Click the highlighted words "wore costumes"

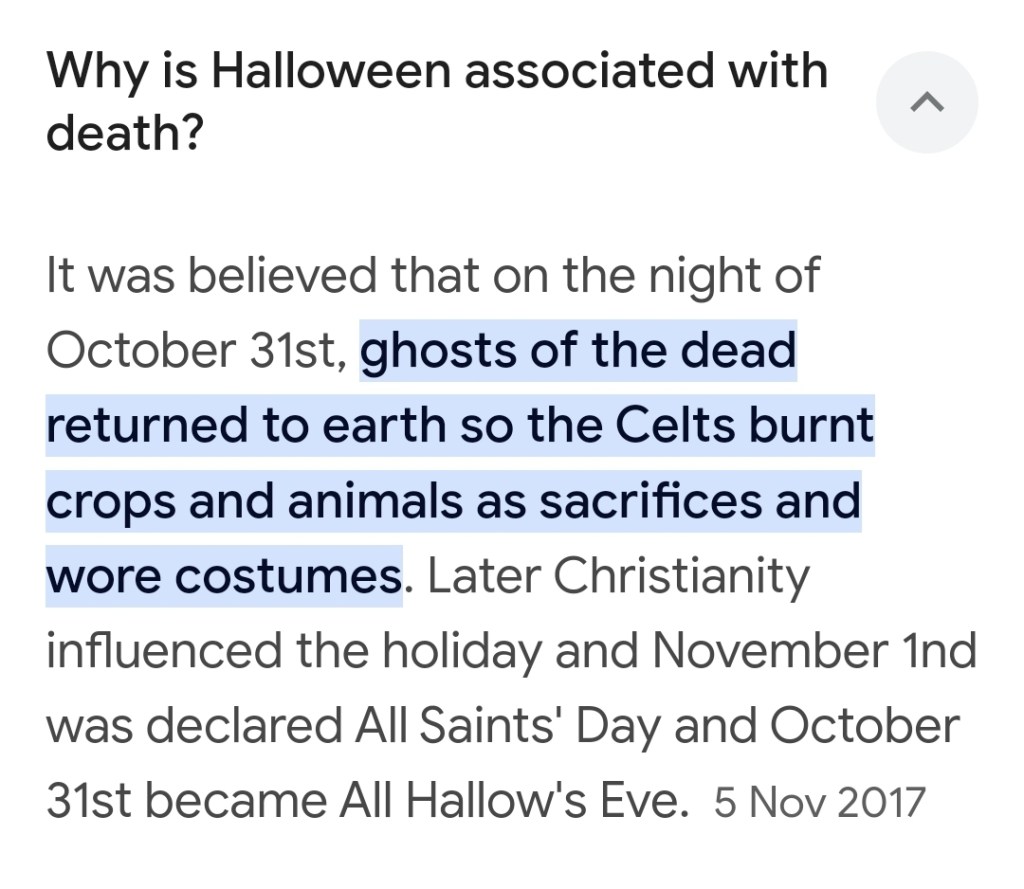pos(223,576)
